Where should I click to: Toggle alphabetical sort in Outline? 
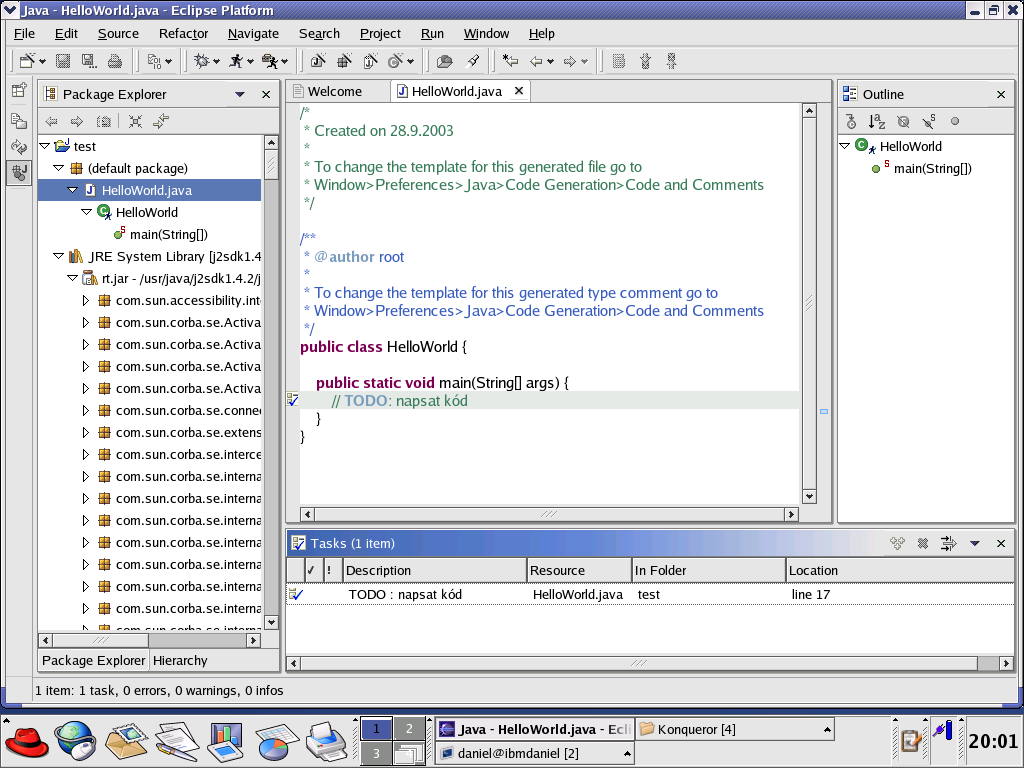876,121
